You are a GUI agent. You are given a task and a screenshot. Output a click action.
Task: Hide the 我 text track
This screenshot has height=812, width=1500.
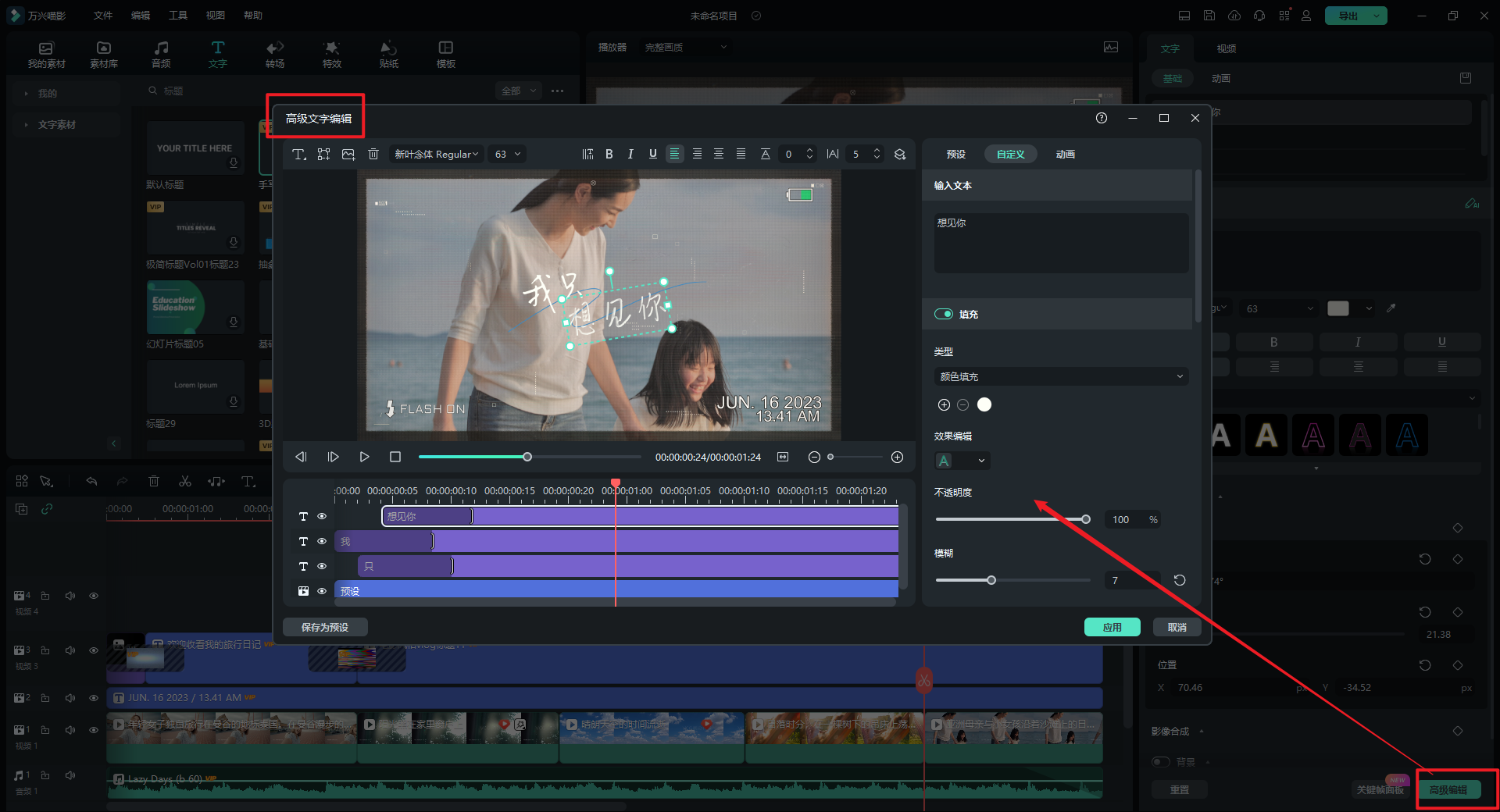(322, 541)
